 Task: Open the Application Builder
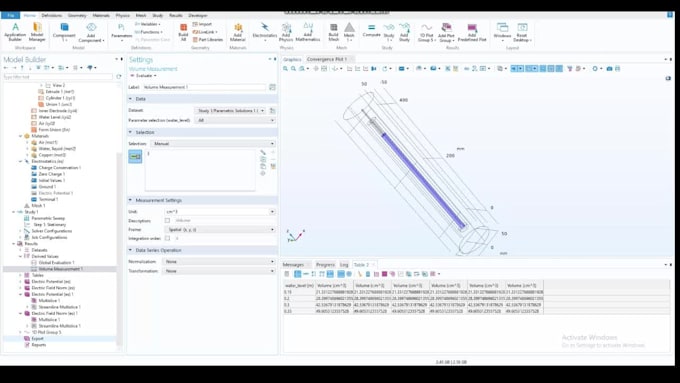[15, 33]
